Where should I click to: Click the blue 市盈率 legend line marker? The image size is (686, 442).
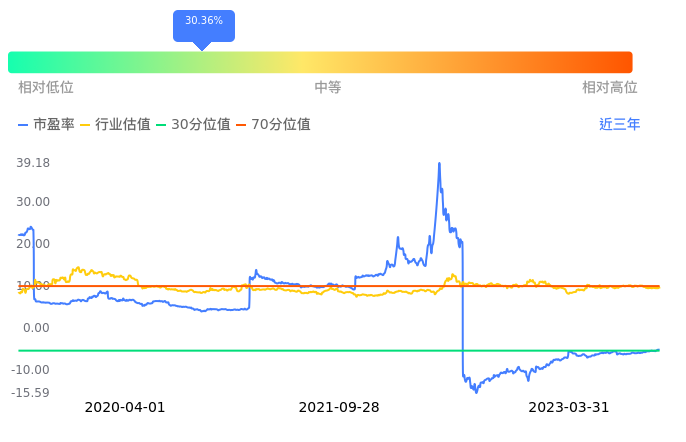(x=24, y=125)
